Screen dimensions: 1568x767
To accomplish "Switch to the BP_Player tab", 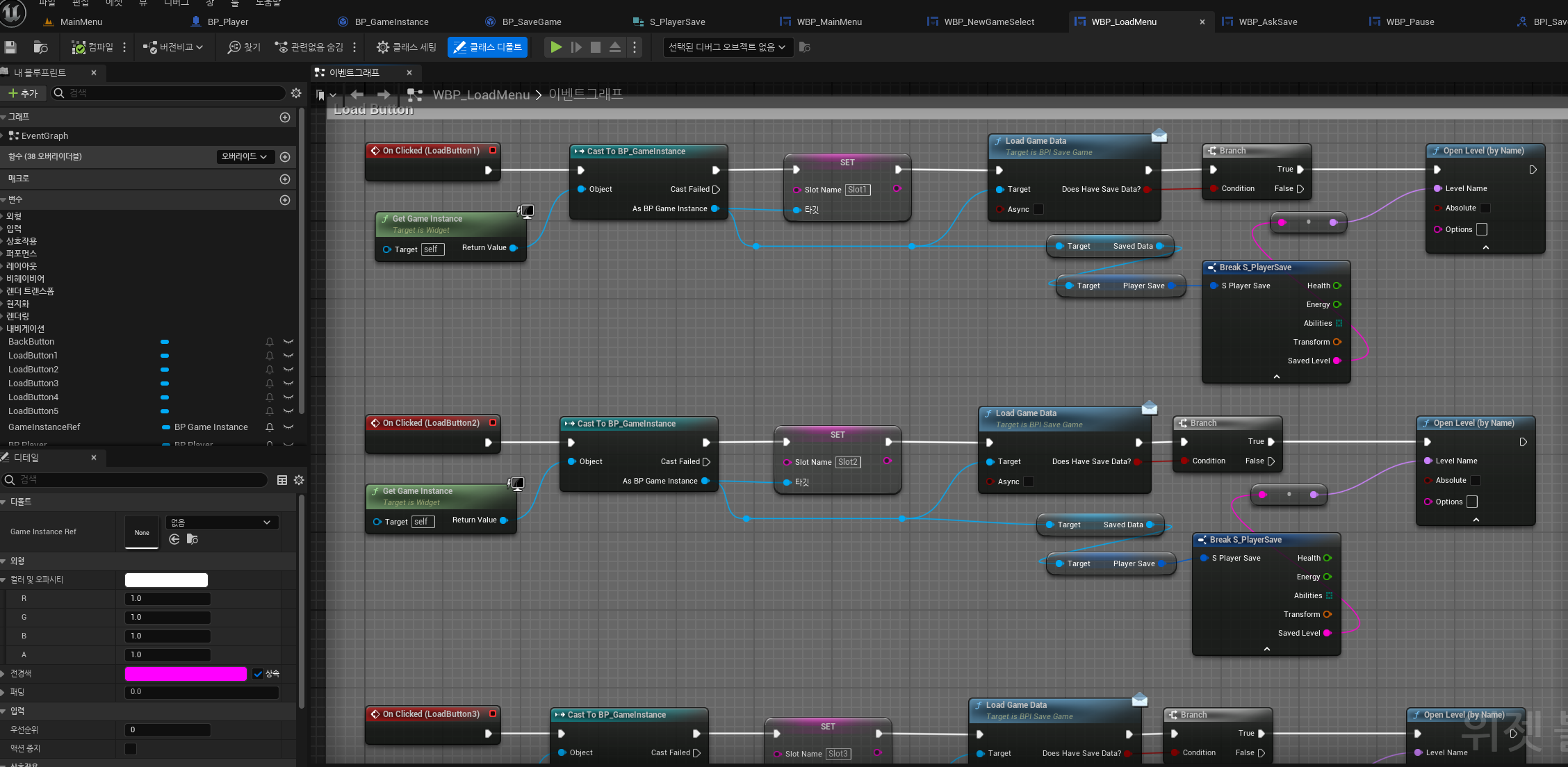I will [228, 22].
